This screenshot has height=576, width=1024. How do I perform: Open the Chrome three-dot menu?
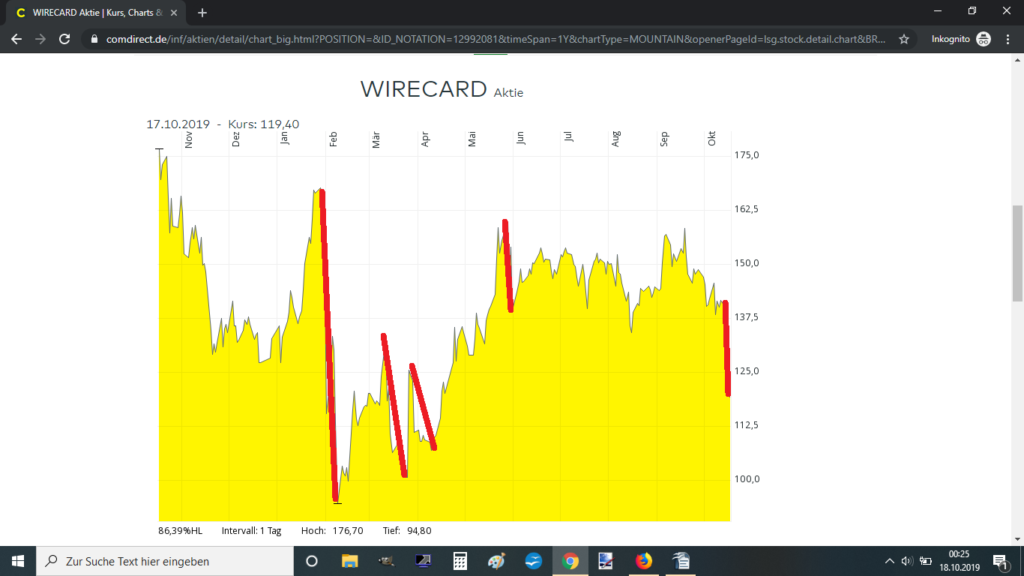[x=1008, y=39]
